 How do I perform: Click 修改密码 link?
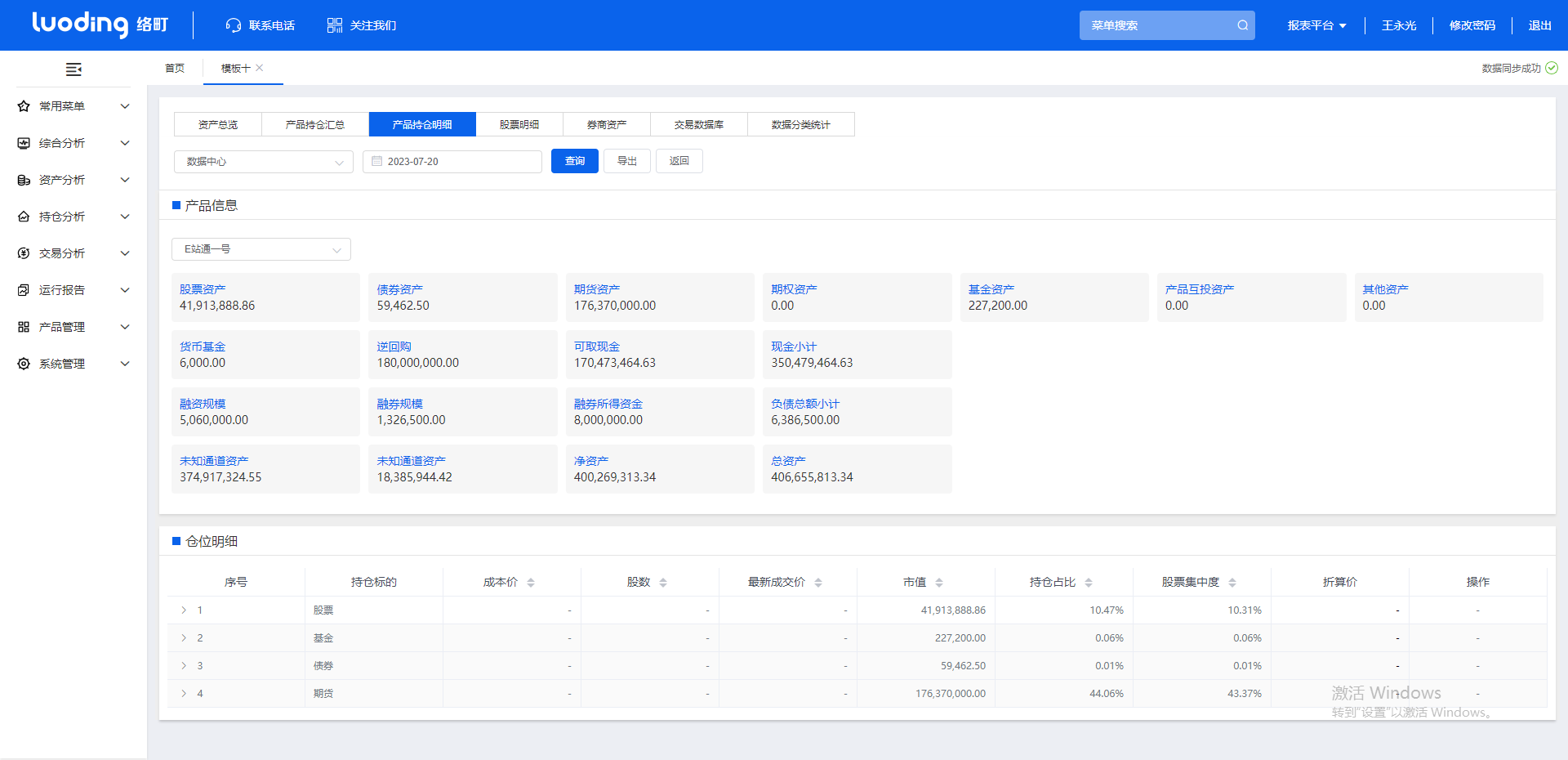1472,25
